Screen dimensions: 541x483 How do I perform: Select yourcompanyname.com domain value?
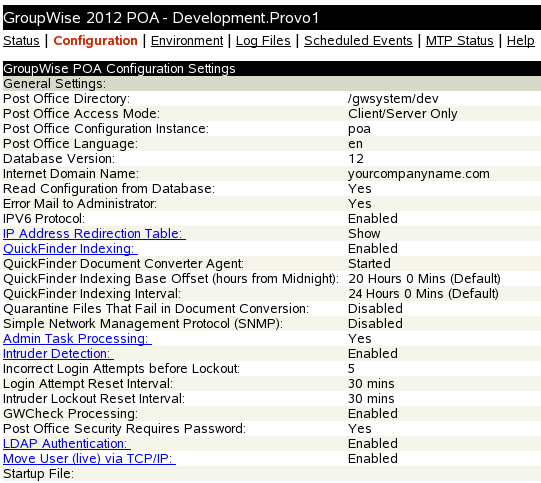click(419, 174)
